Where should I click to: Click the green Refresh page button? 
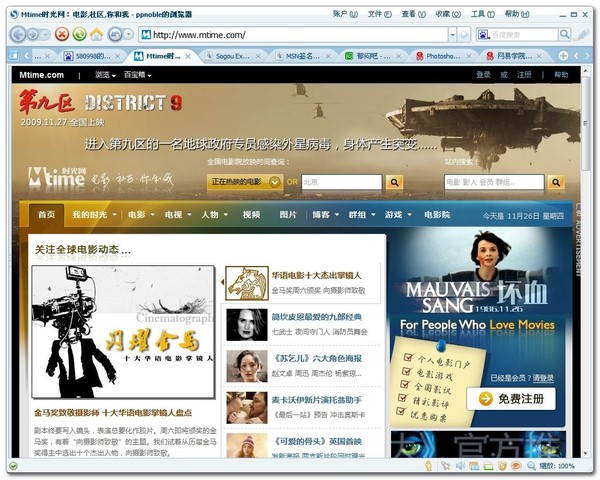coord(79,34)
